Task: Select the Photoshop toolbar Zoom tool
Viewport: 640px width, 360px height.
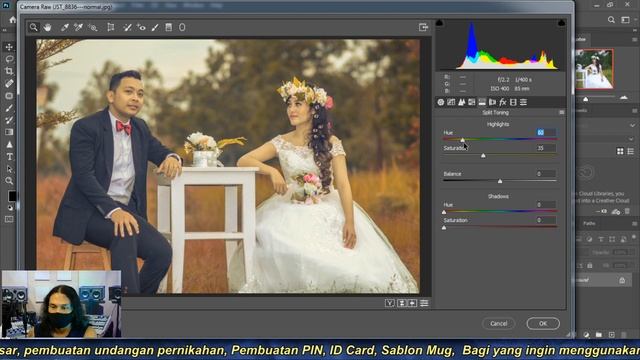Action: pyautogui.click(x=9, y=181)
